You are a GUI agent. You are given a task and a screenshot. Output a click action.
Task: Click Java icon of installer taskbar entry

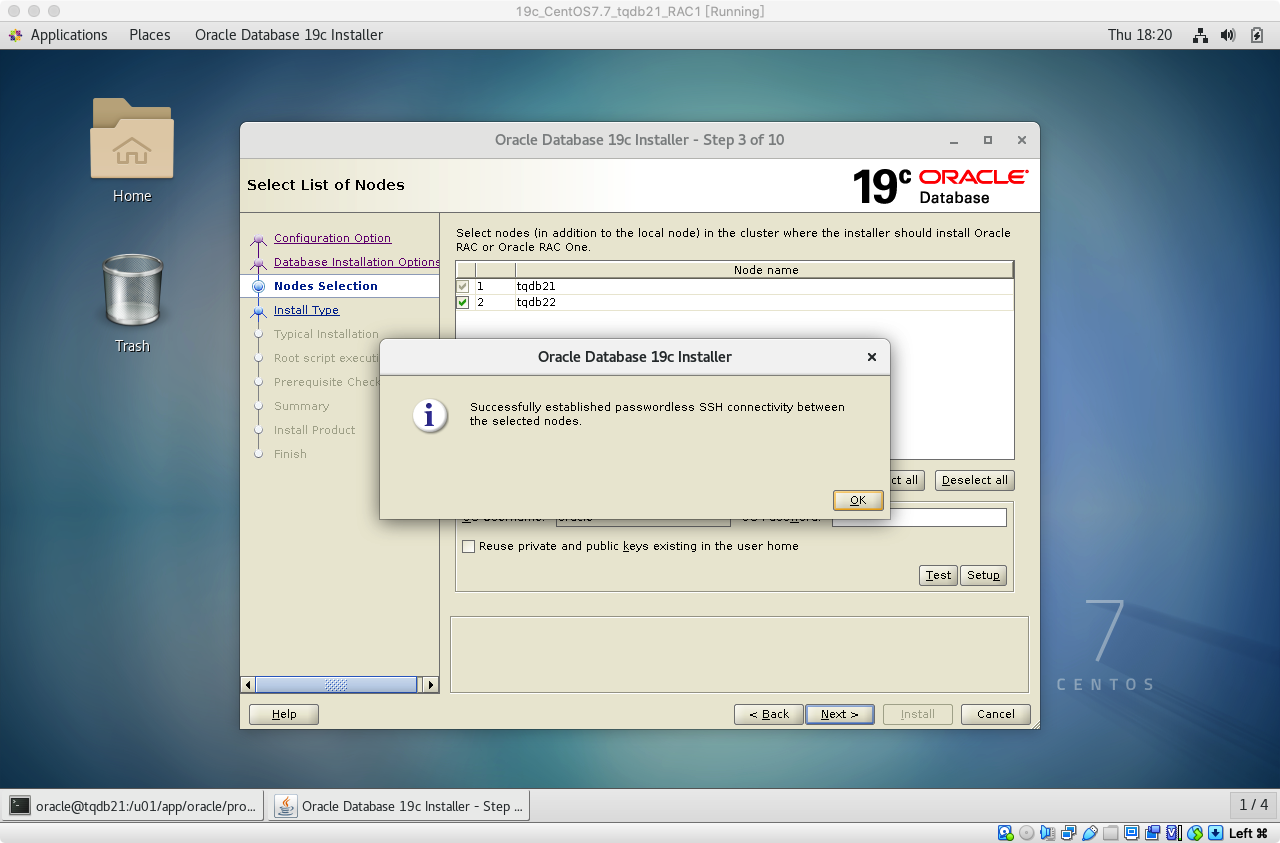tap(286, 806)
